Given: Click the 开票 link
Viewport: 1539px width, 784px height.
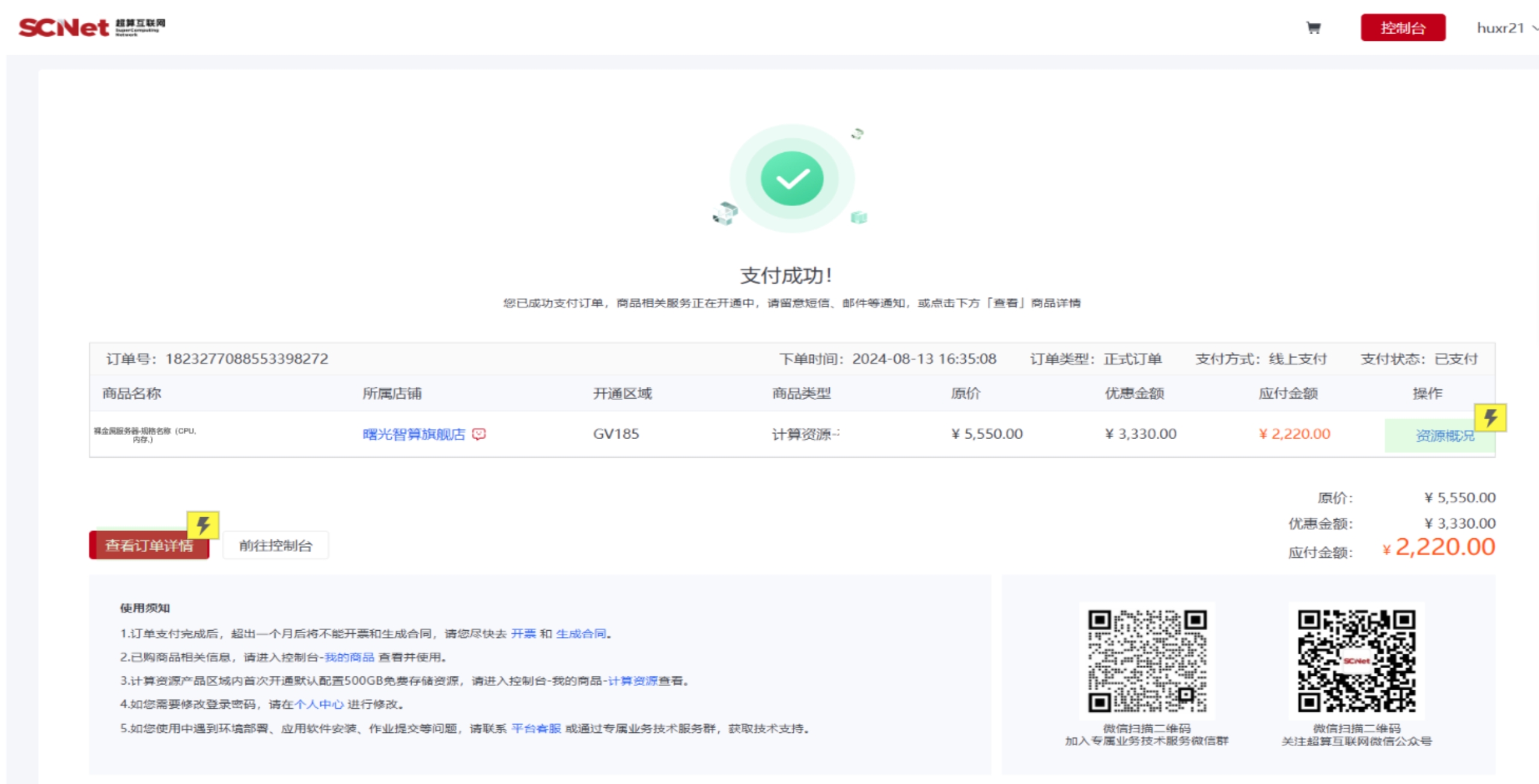Looking at the screenshot, I should (523, 633).
